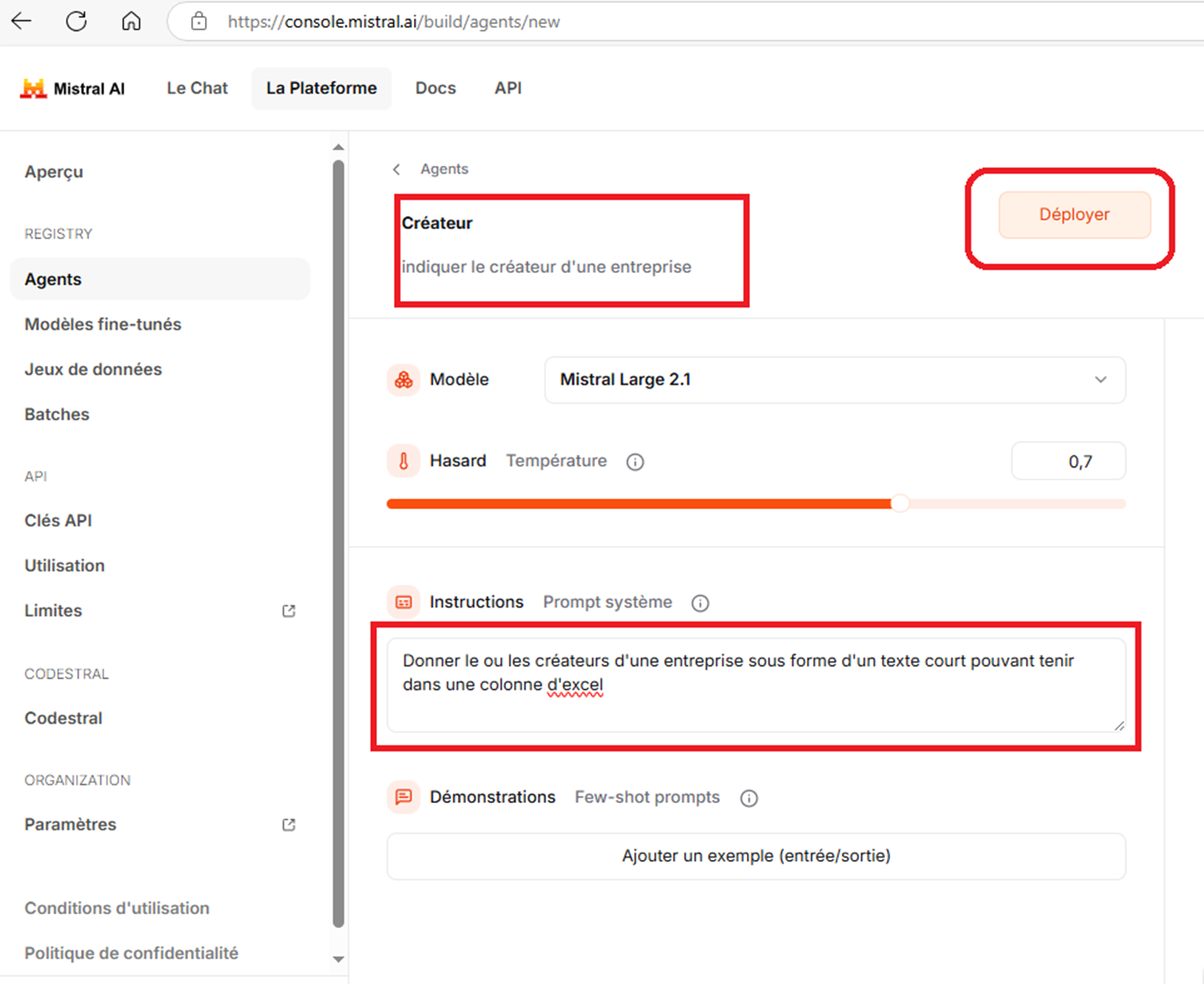The height and width of the screenshot is (984, 1204).
Task: Open Température info tooltip icon
Action: (635, 462)
